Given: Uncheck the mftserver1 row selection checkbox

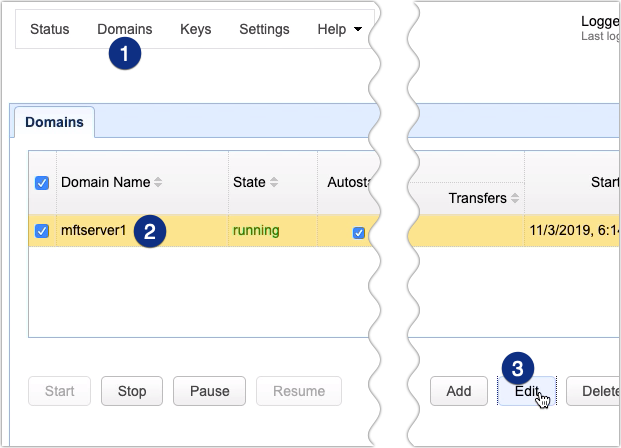Looking at the screenshot, I should coord(42,231).
